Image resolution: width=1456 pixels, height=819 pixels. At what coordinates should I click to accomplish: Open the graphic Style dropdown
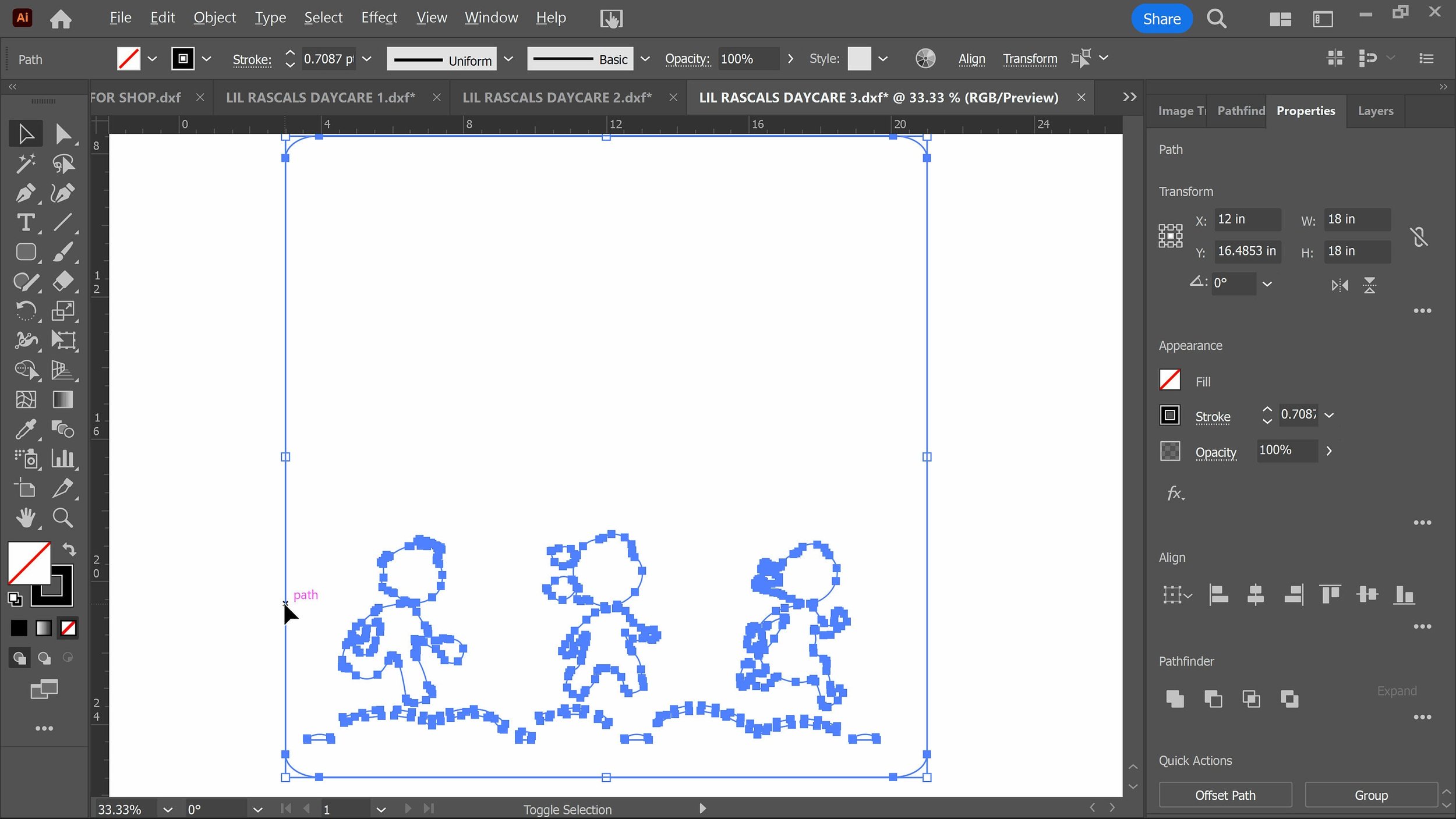[x=883, y=59]
